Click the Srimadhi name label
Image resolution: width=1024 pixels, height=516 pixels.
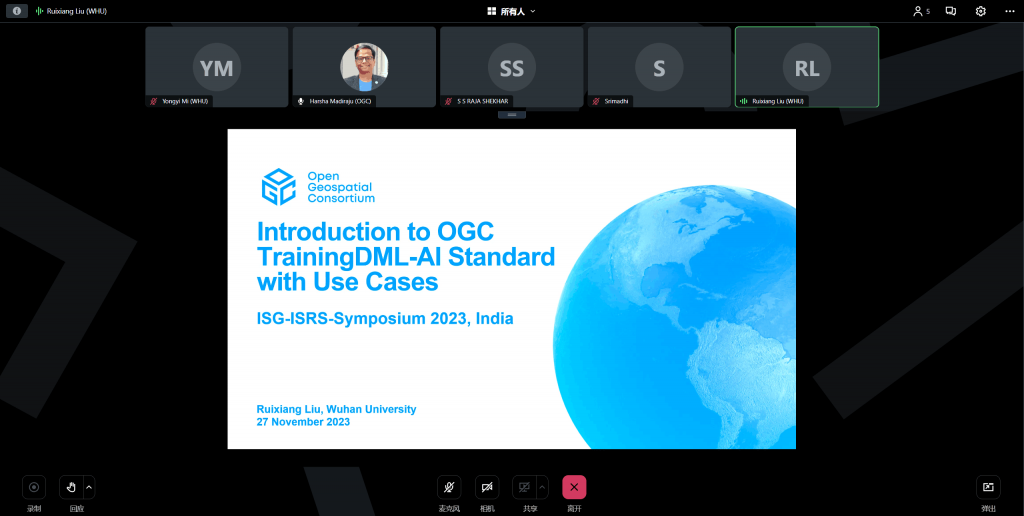coord(616,101)
